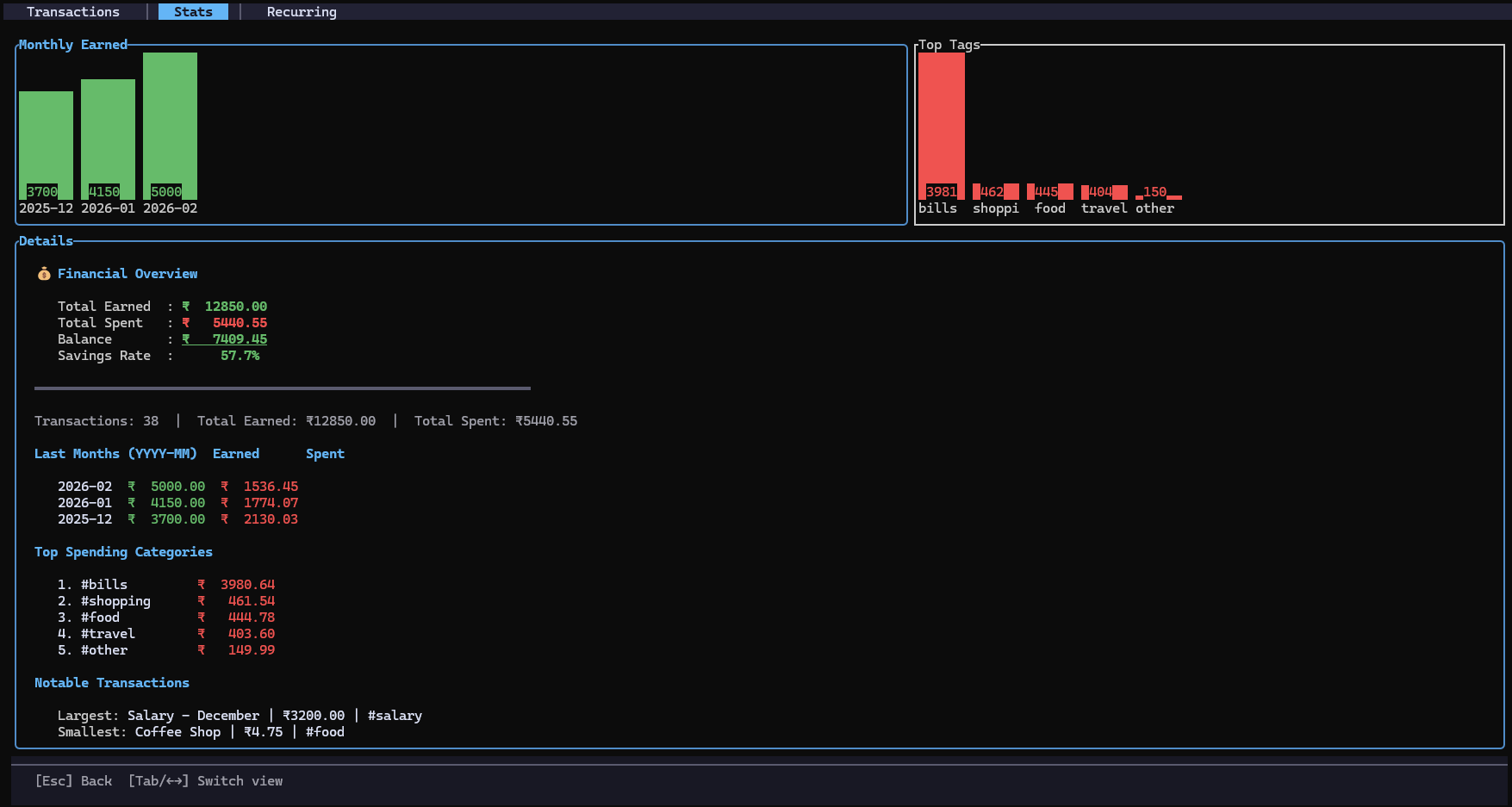Screen dimensions: 1512x807
Task: Click the Tab Switch view hint
Action: [x=205, y=781]
